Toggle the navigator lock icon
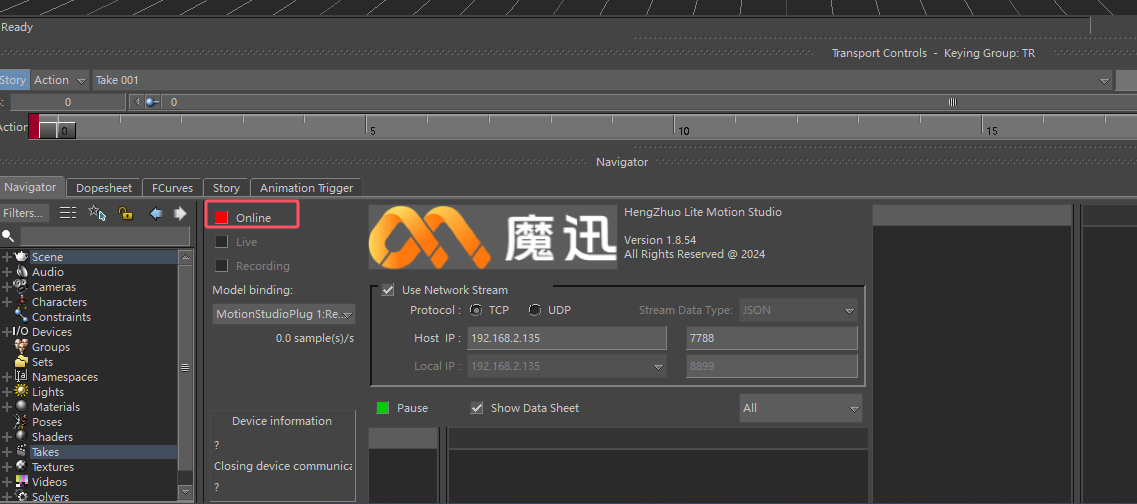The width and height of the screenshot is (1137, 504). [x=125, y=213]
